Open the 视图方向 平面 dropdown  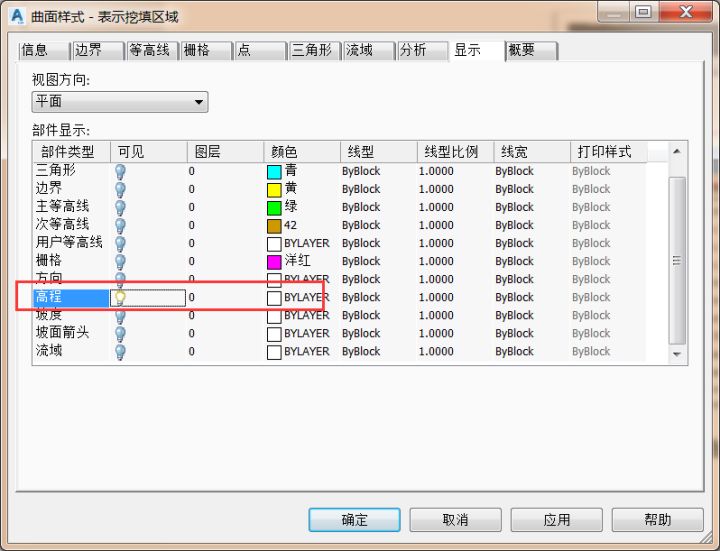click(120, 101)
